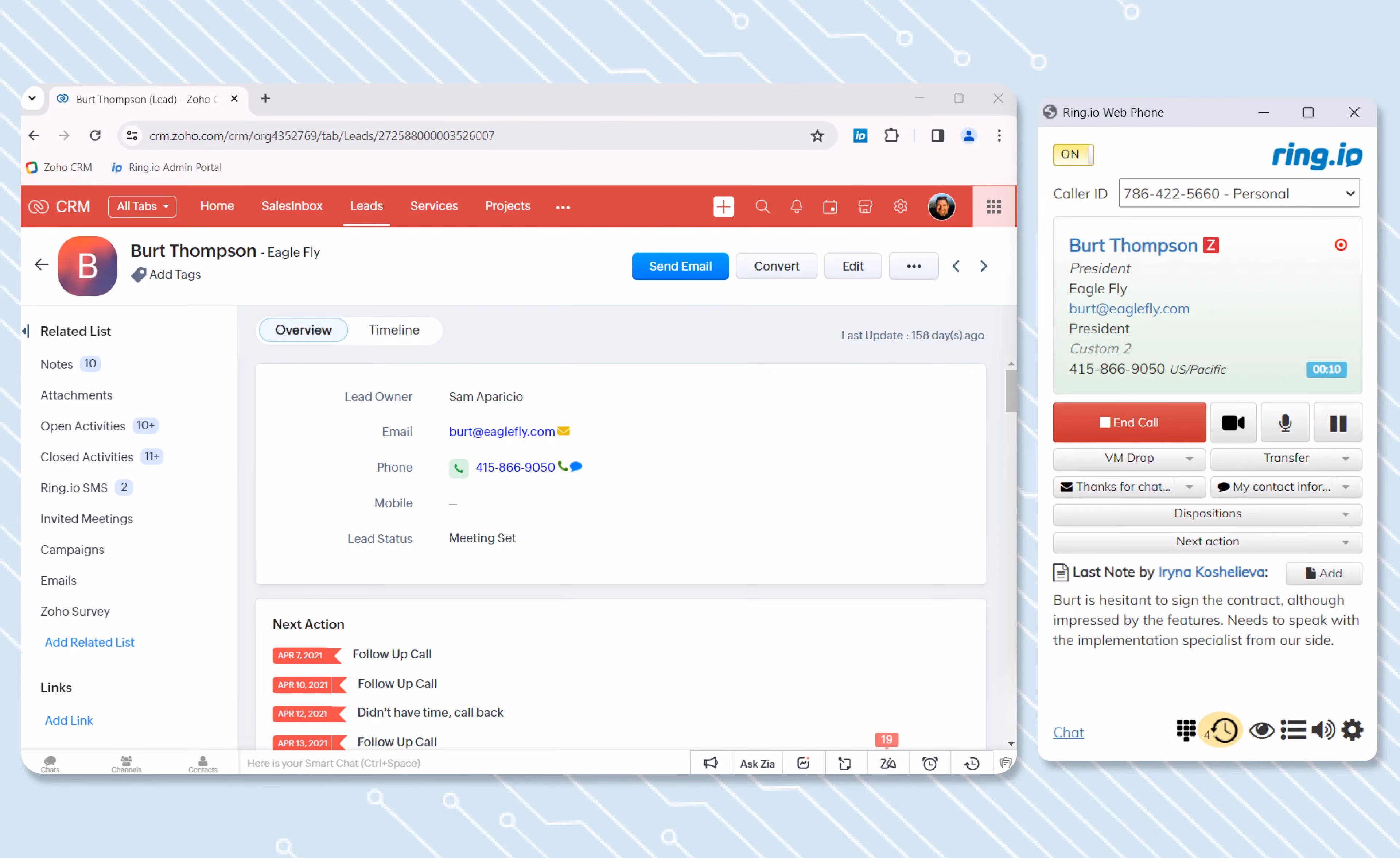Click the lead record vertical scrollbar
Image resolution: width=1400 pixels, height=858 pixels.
1011,391
